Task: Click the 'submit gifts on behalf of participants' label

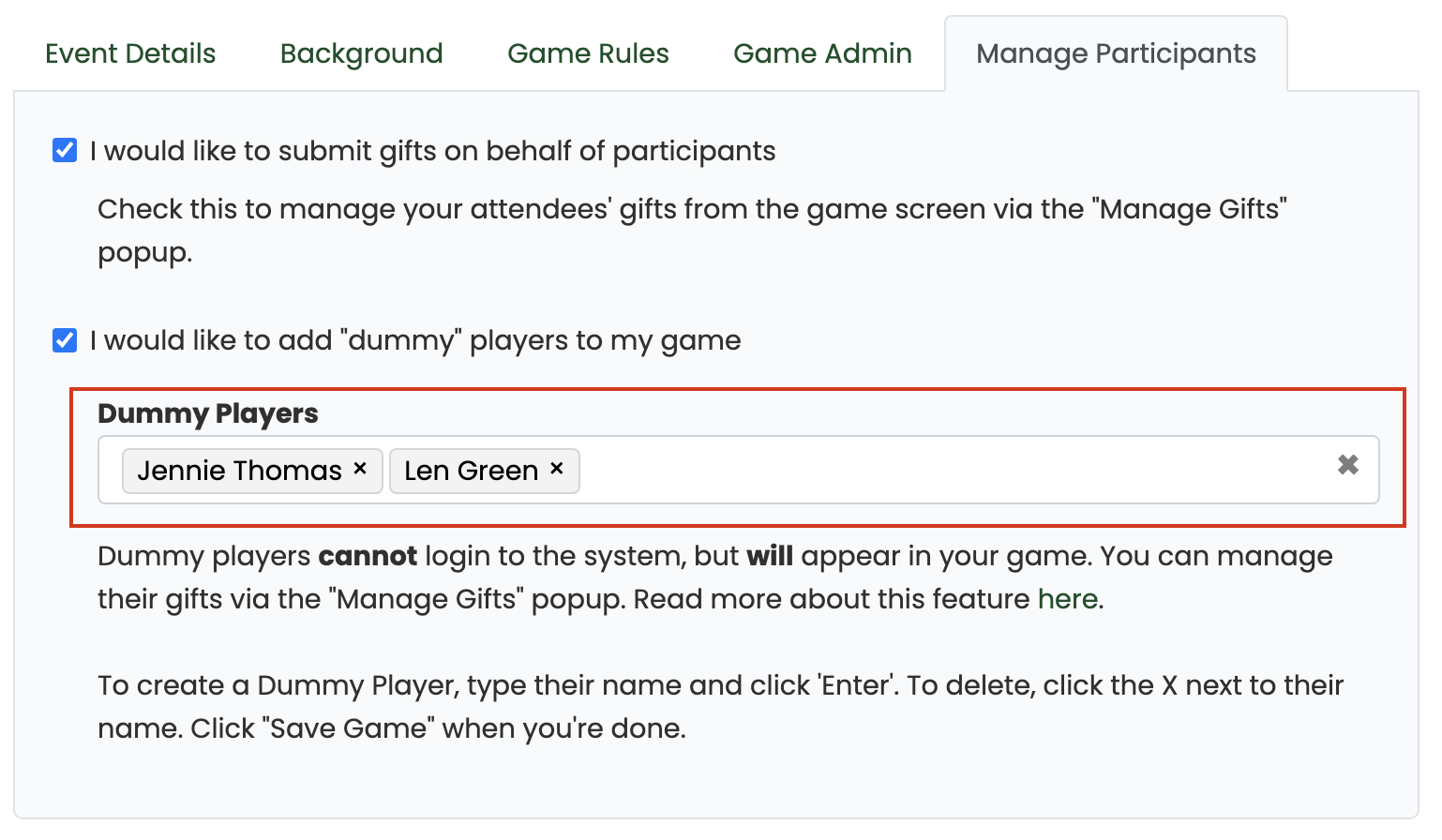Action: coord(433,151)
